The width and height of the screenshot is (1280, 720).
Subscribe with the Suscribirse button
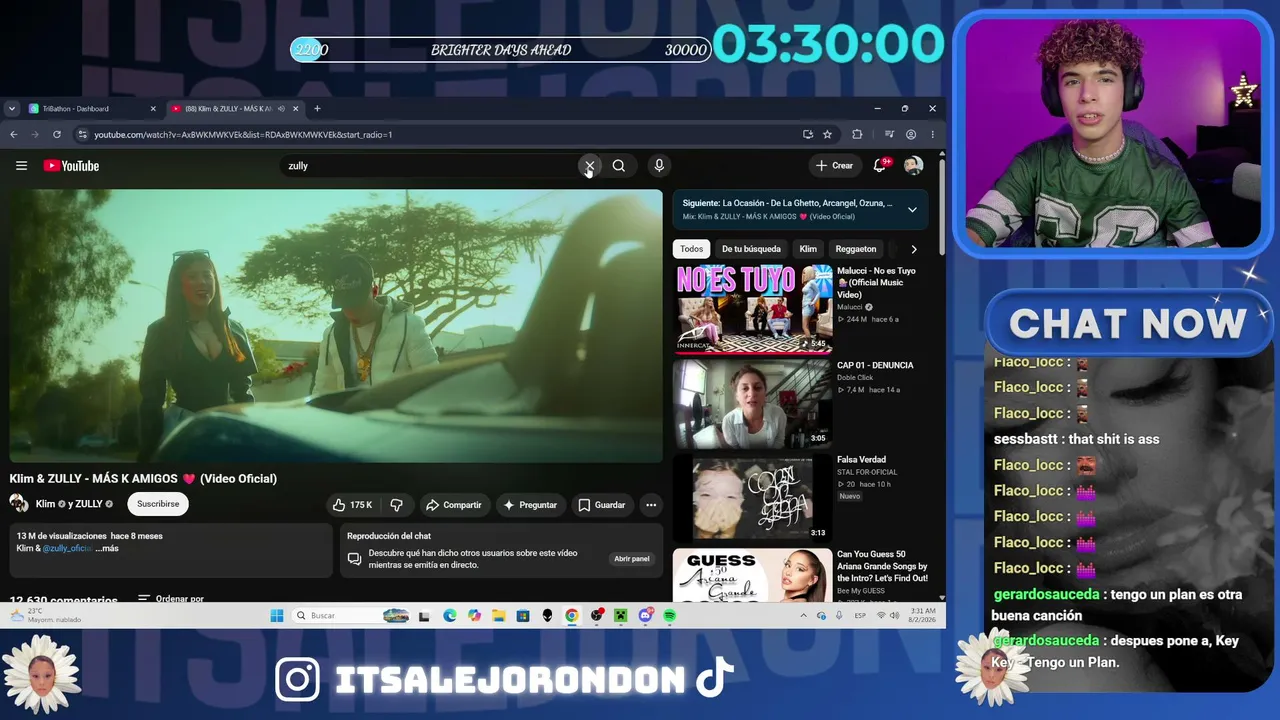[158, 504]
